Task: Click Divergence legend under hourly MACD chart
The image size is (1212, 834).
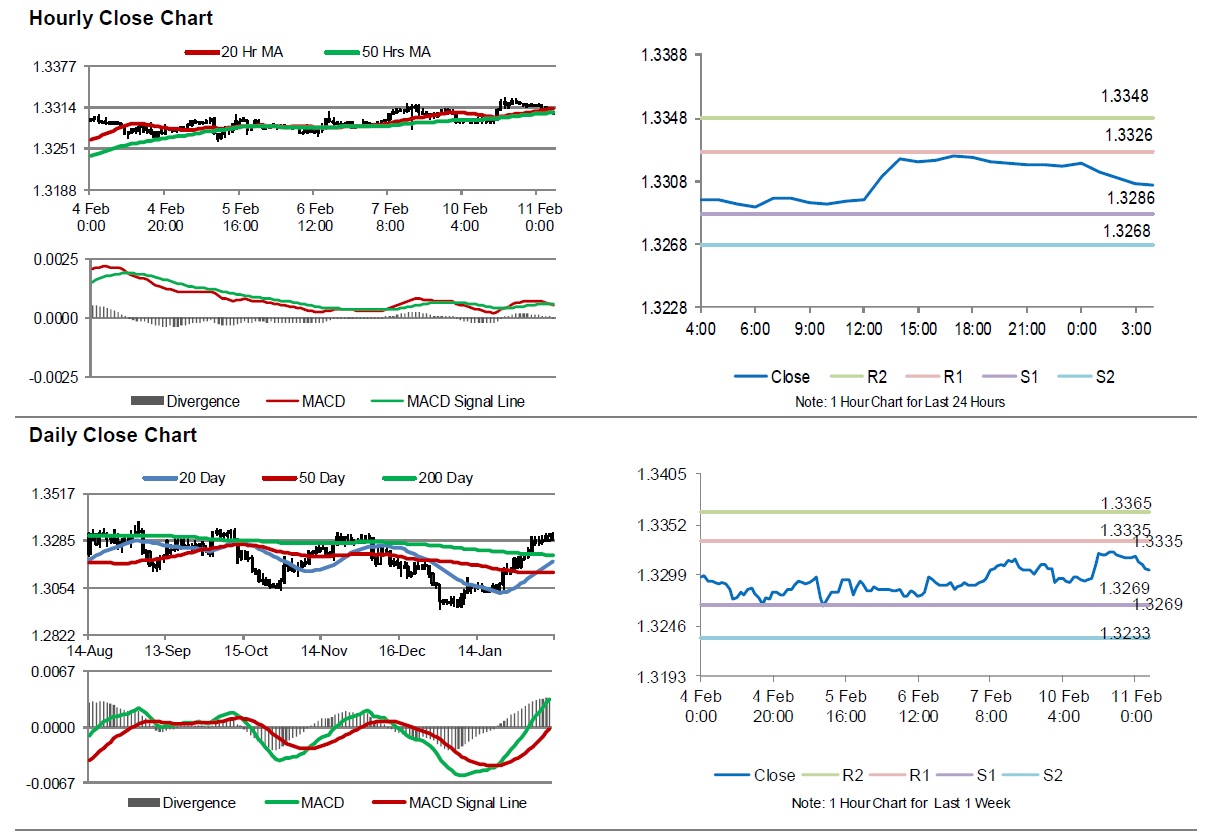Action: (185, 401)
